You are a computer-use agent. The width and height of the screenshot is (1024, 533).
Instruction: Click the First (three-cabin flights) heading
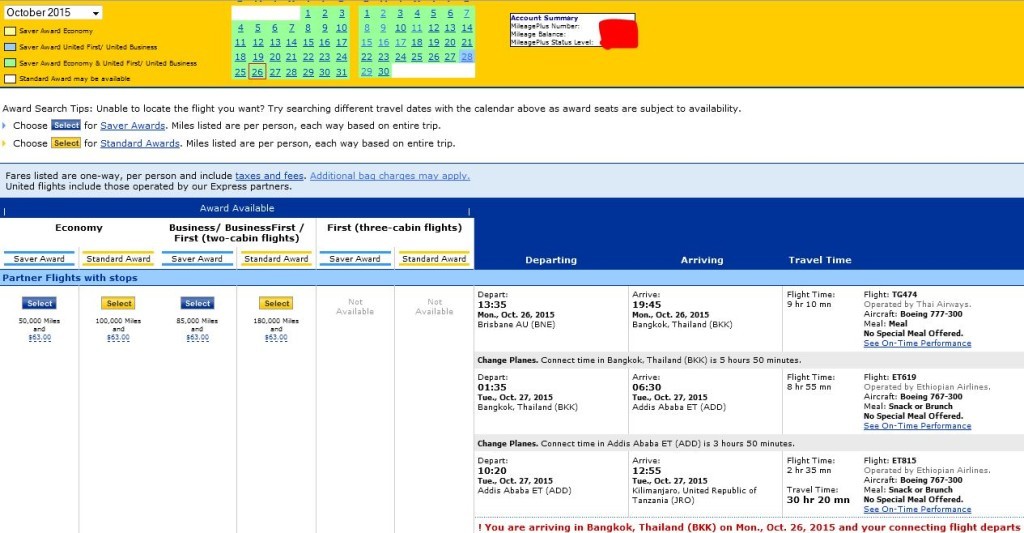(x=394, y=228)
